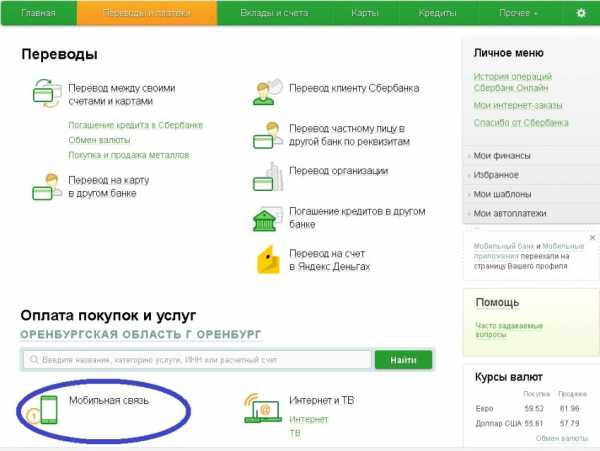
Task: Open Мобильный банк link in notice
Action: (504, 246)
